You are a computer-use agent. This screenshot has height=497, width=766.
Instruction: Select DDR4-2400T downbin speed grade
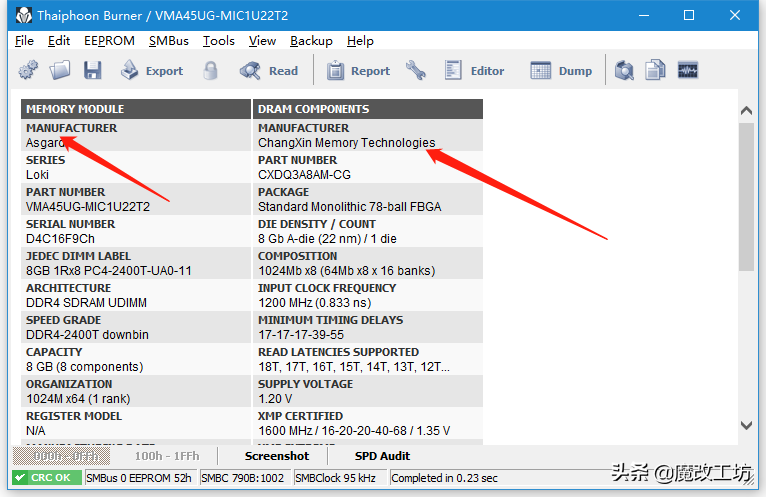tap(87, 335)
